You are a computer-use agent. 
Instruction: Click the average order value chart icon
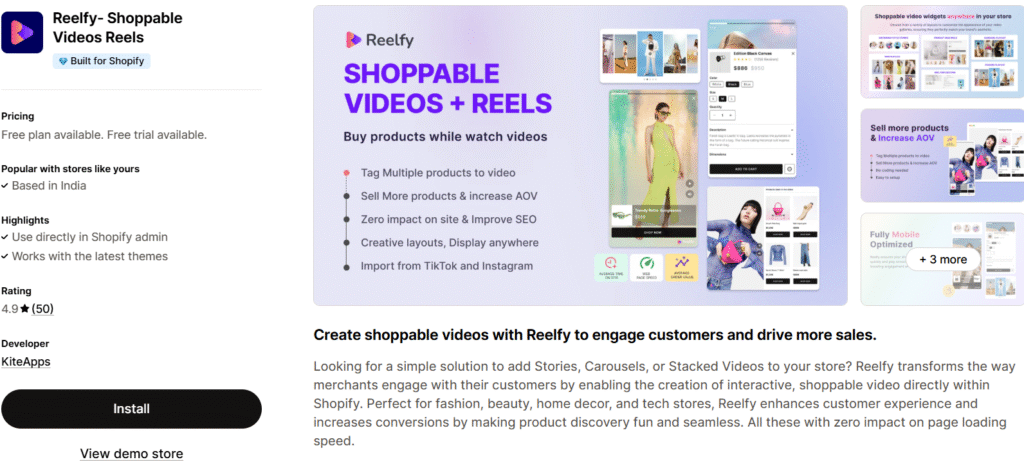point(682,268)
